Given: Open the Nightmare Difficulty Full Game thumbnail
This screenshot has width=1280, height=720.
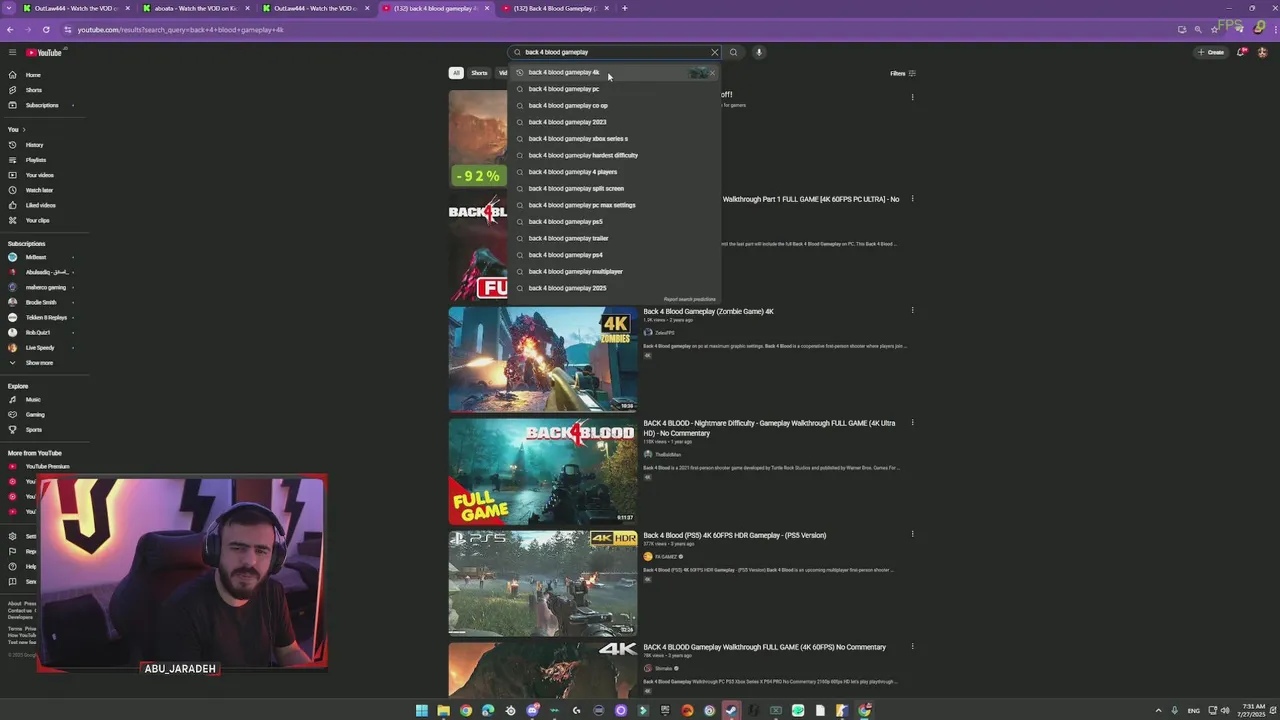Looking at the screenshot, I should (543, 470).
